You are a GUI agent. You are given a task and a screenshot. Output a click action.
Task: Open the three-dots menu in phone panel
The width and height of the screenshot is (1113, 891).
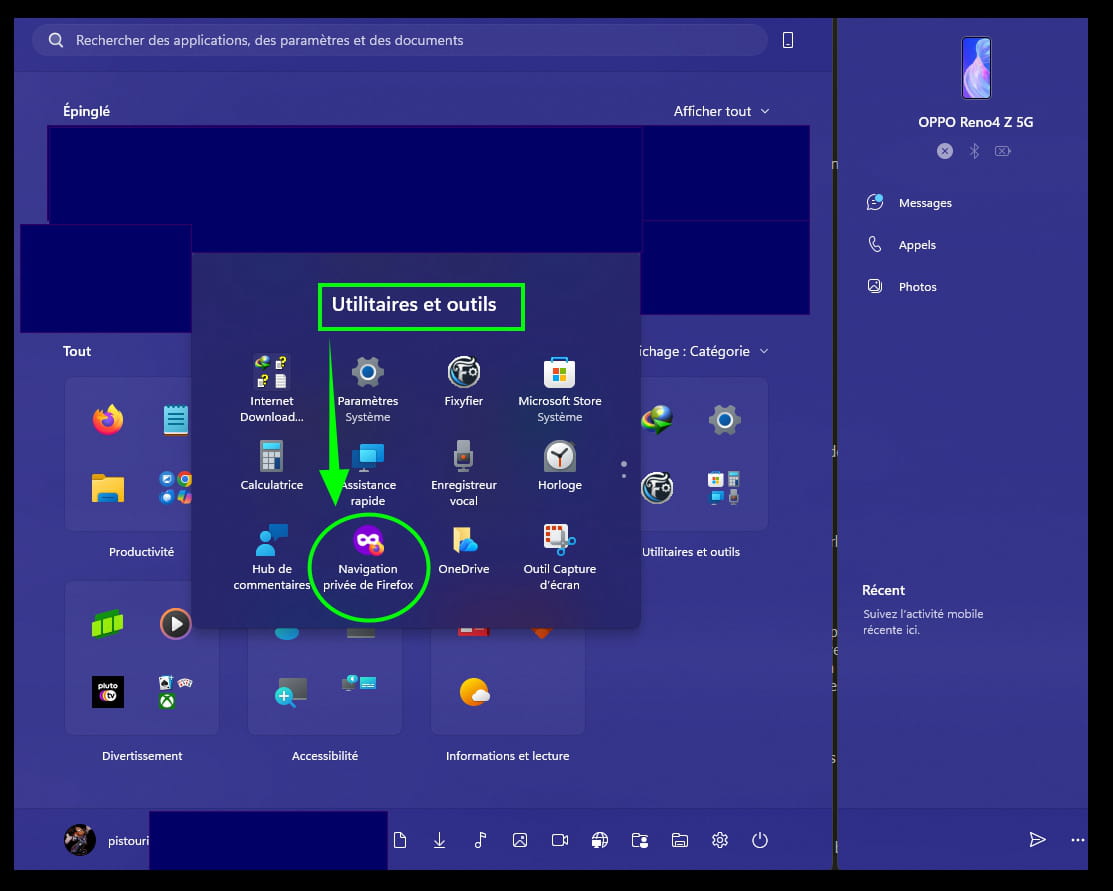(x=1077, y=840)
